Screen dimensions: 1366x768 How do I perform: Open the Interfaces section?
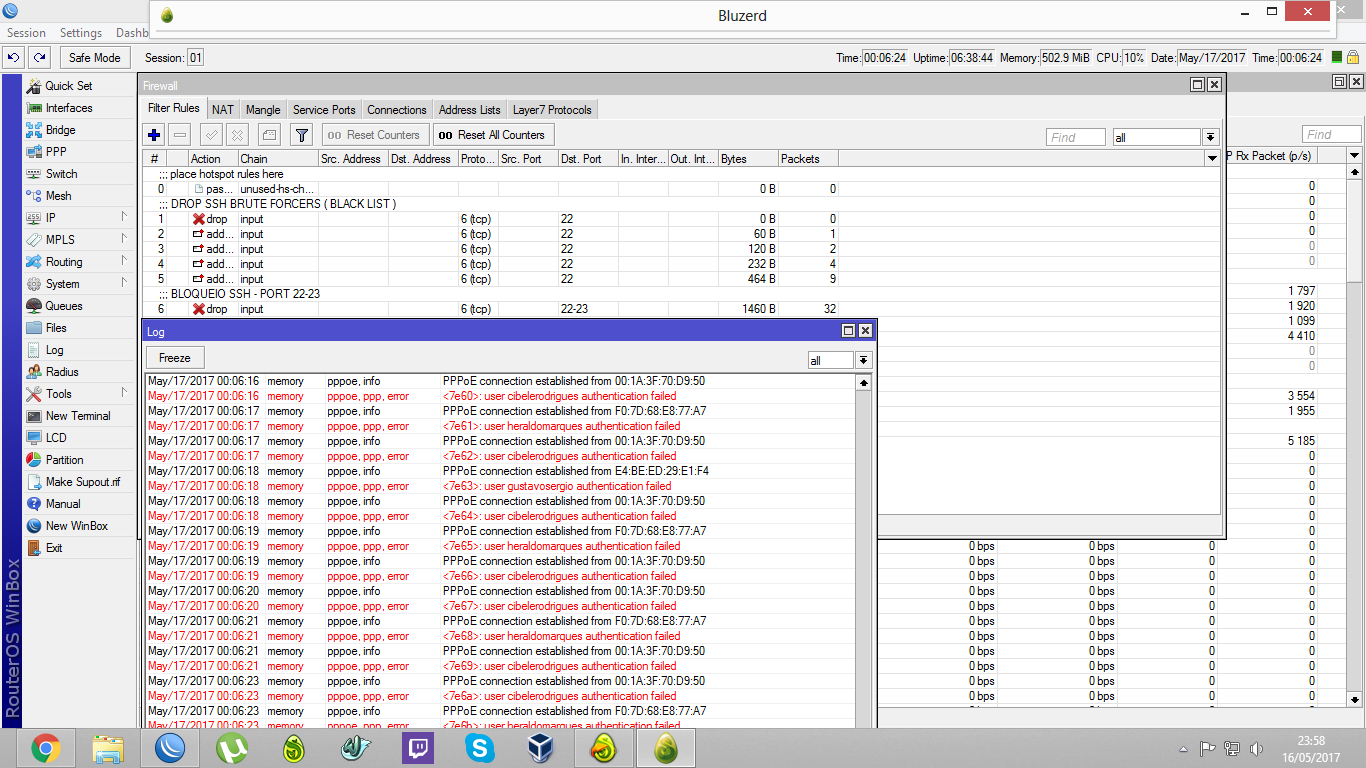coord(68,108)
